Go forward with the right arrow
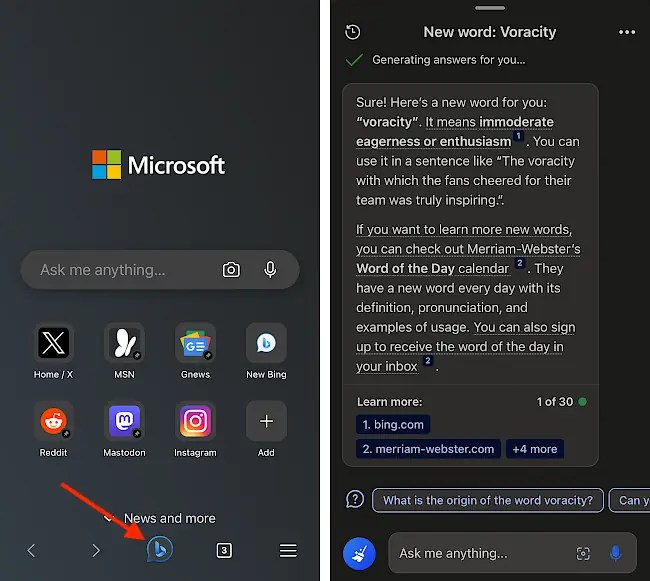Viewport: 650px width, 581px height. coord(96,551)
